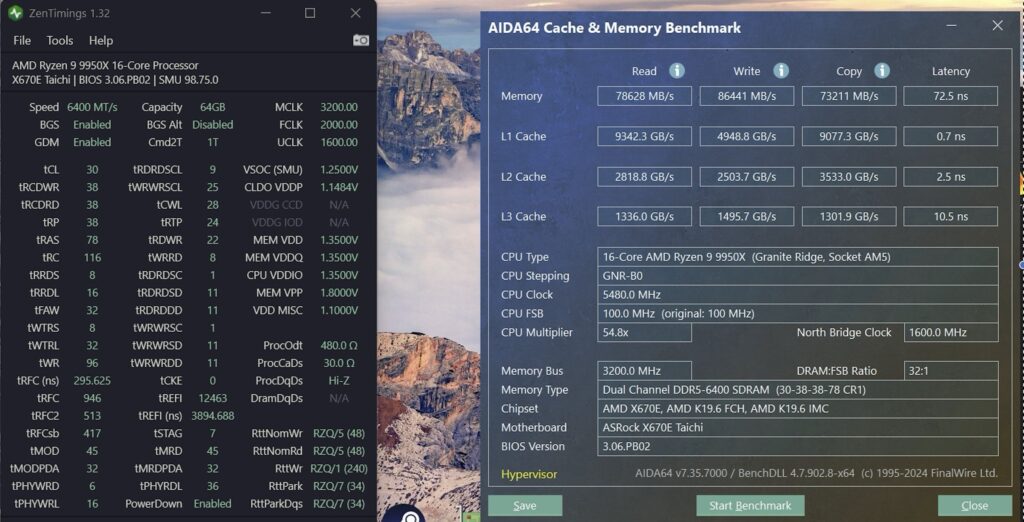Click the Chipset AMD X670E field
The image size is (1024, 522).
click(x=797, y=409)
